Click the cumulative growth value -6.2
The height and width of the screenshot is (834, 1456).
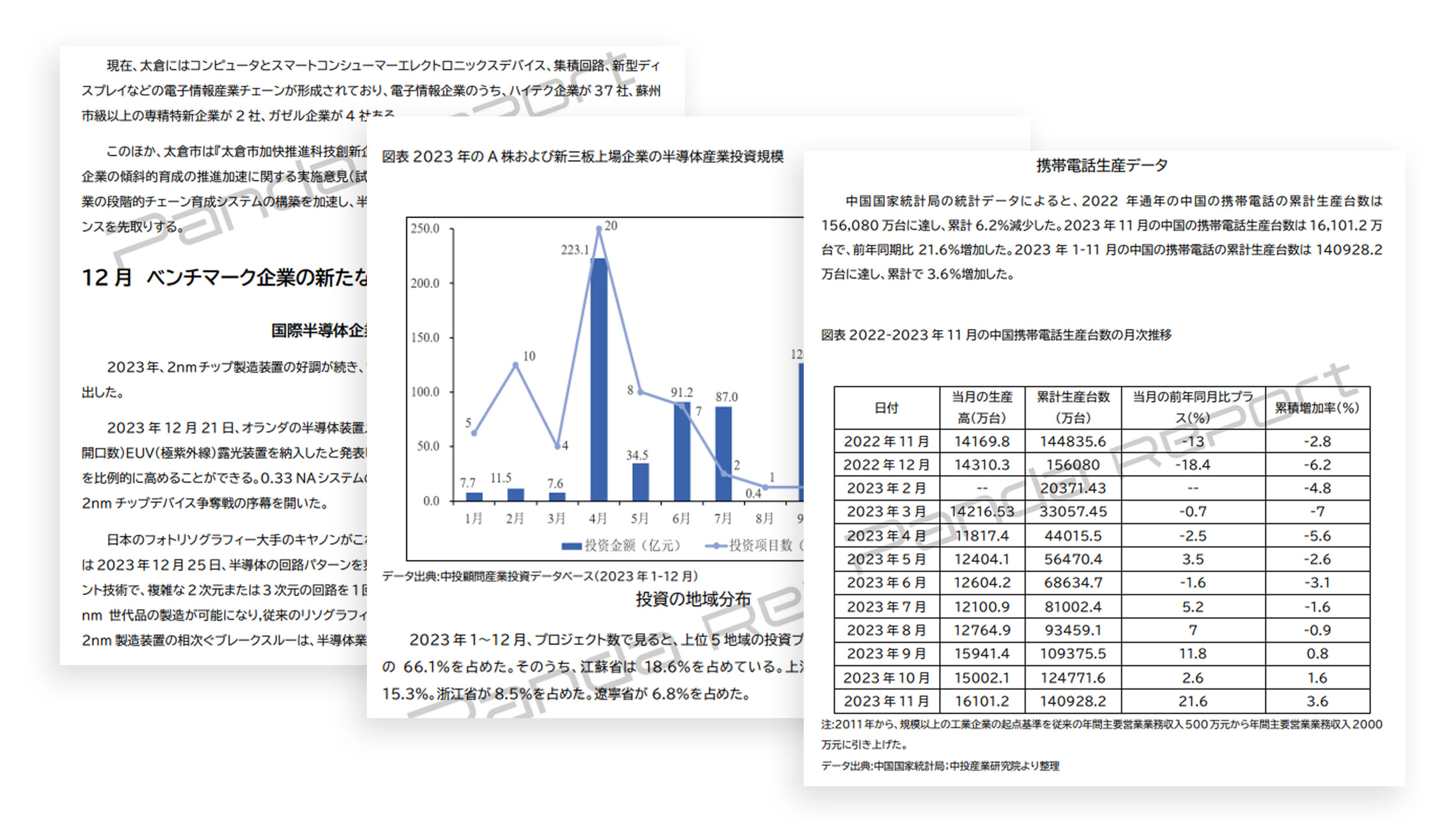point(1317,465)
